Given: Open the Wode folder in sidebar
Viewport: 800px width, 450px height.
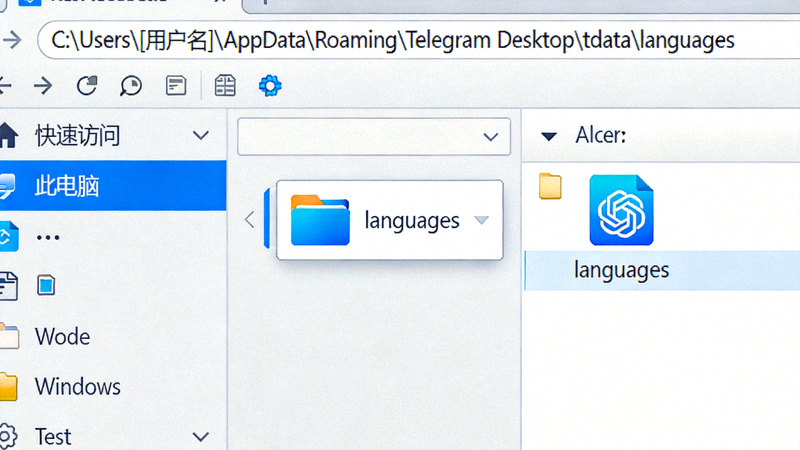Looking at the screenshot, I should tap(62, 337).
